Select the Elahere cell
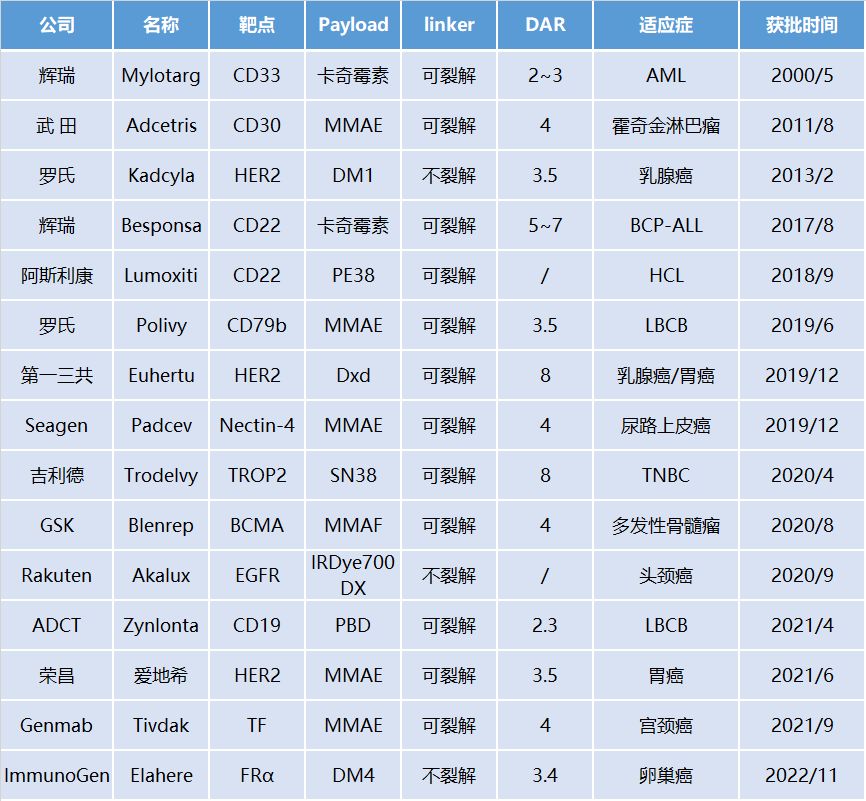The height and width of the screenshot is (801, 866). [161, 776]
